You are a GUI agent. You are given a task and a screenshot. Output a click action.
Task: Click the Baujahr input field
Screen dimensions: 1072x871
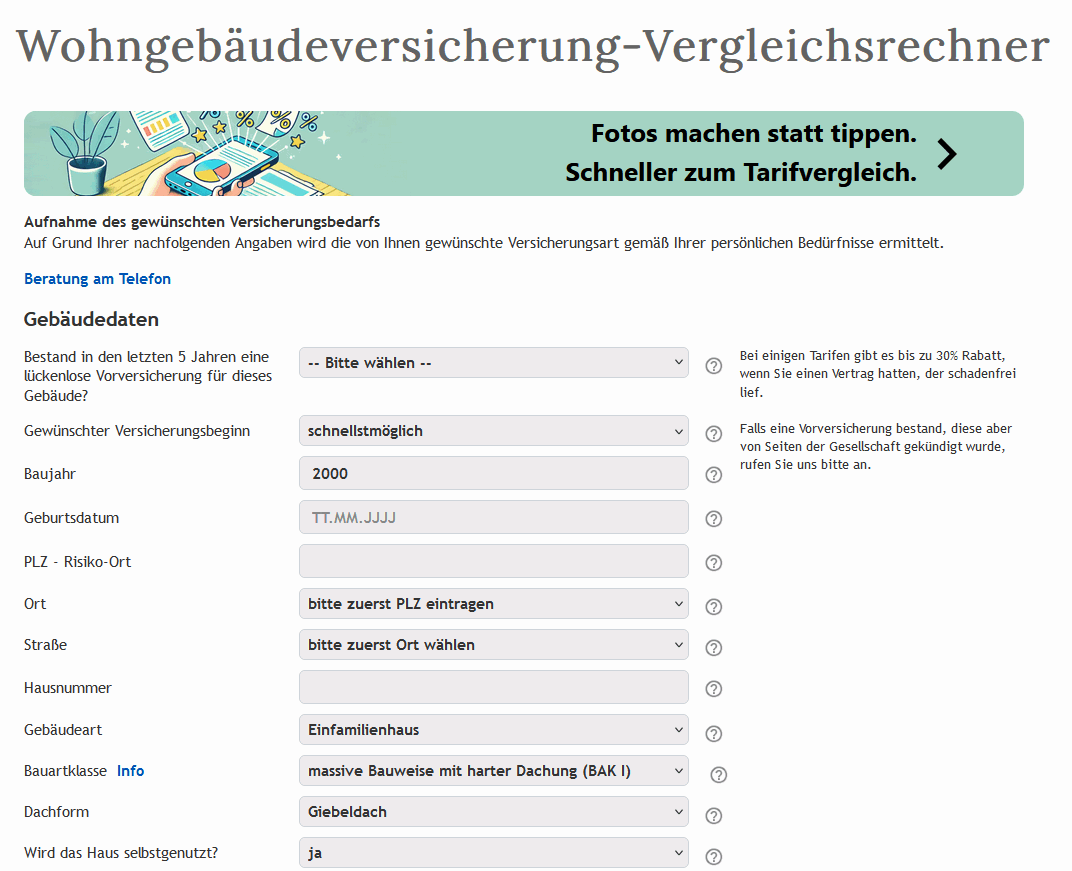(x=494, y=473)
